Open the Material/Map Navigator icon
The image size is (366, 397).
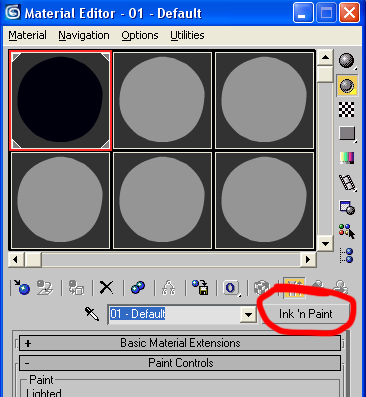click(347, 255)
